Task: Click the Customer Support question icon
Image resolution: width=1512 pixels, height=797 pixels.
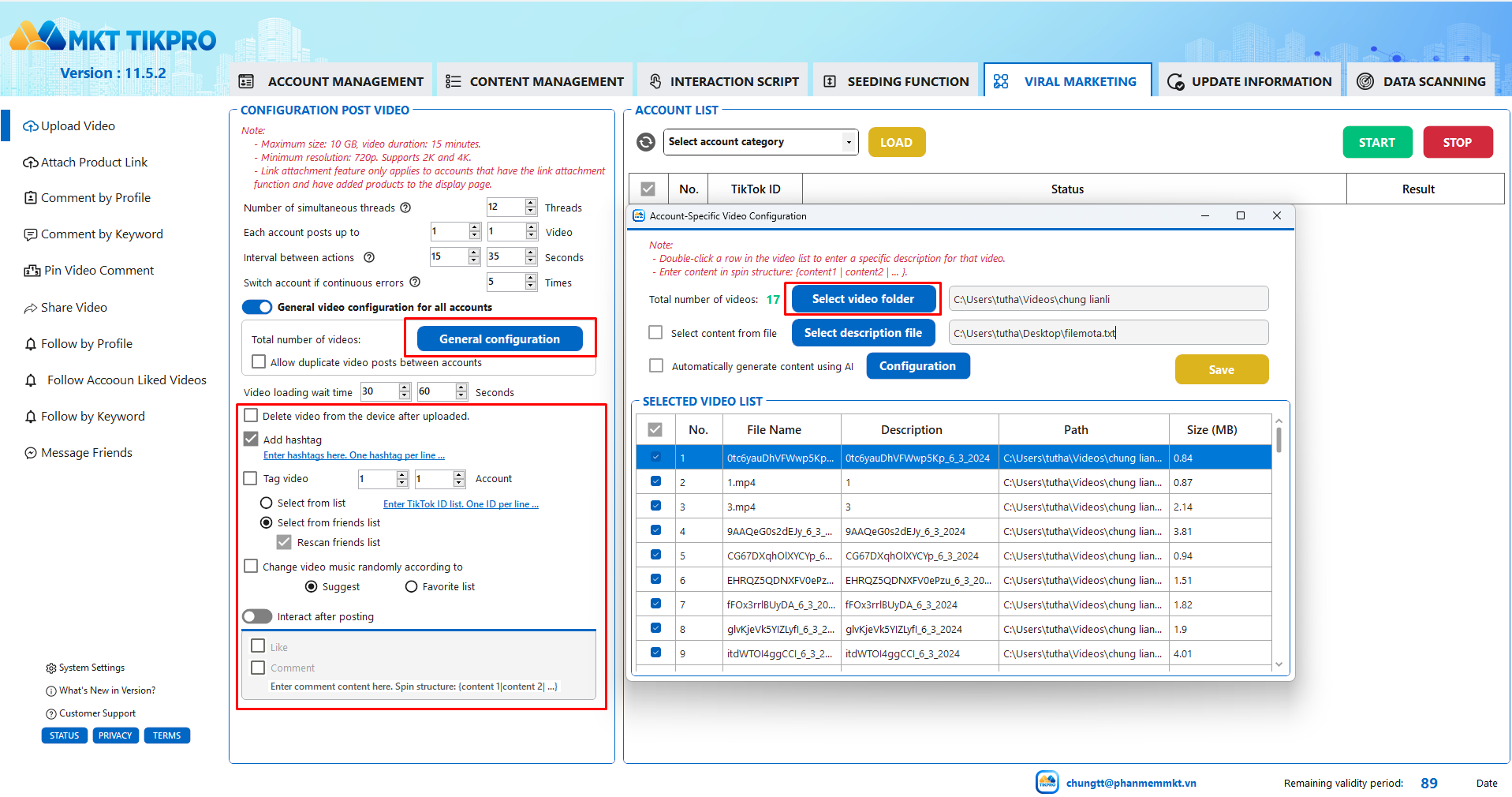Action: pos(51,714)
